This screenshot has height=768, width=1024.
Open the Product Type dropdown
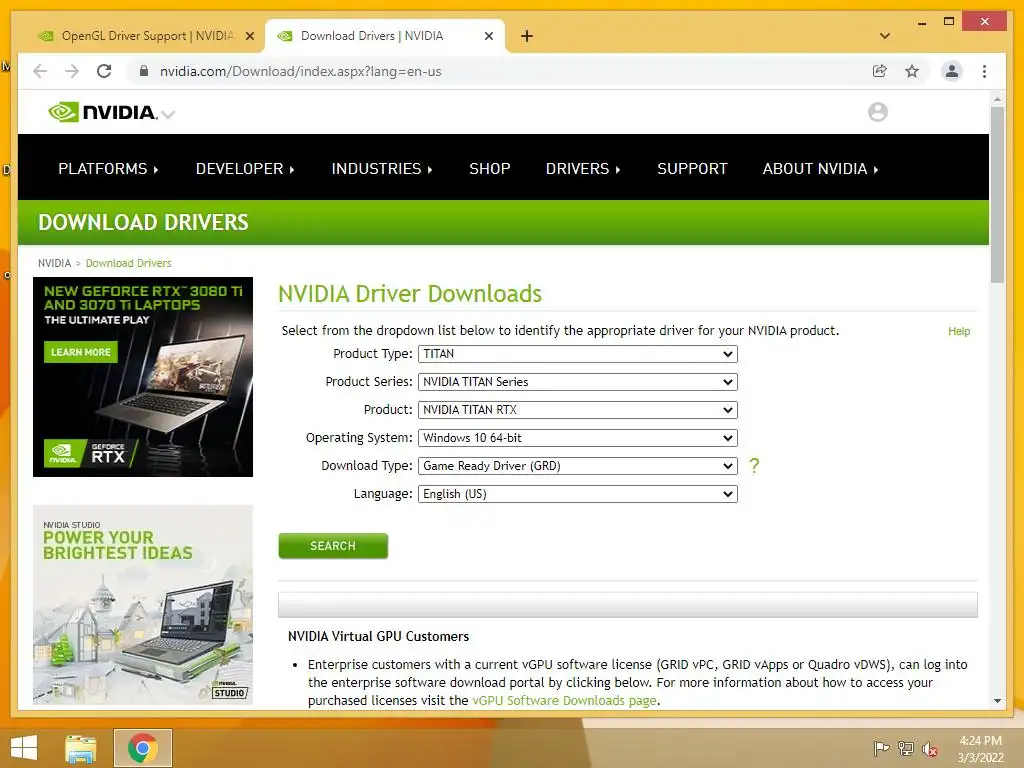click(578, 354)
